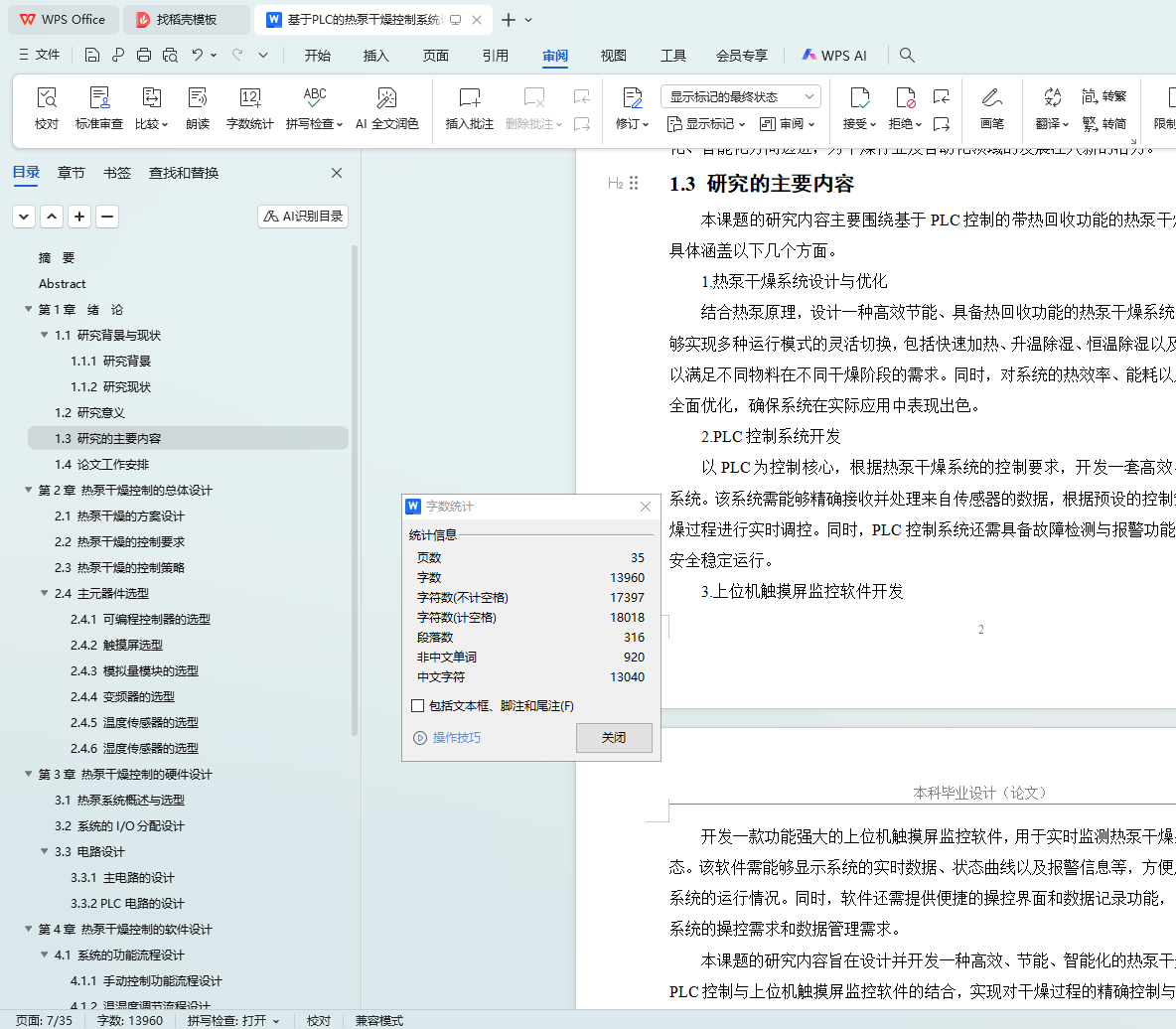This screenshot has width=1176, height=1029.
Task: Click the 比较 compare documents icon
Action: click(x=152, y=98)
